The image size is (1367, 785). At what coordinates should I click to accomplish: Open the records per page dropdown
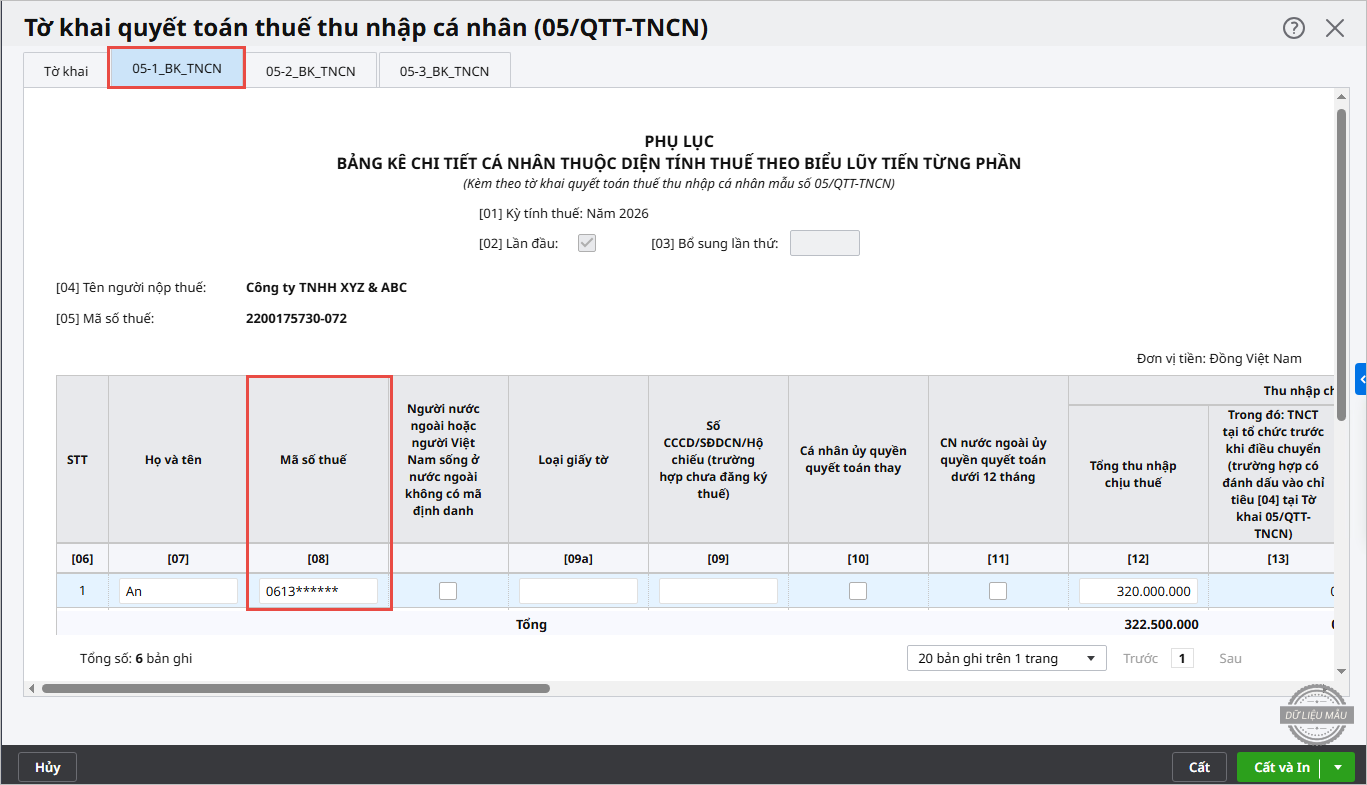tap(1006, 658)
